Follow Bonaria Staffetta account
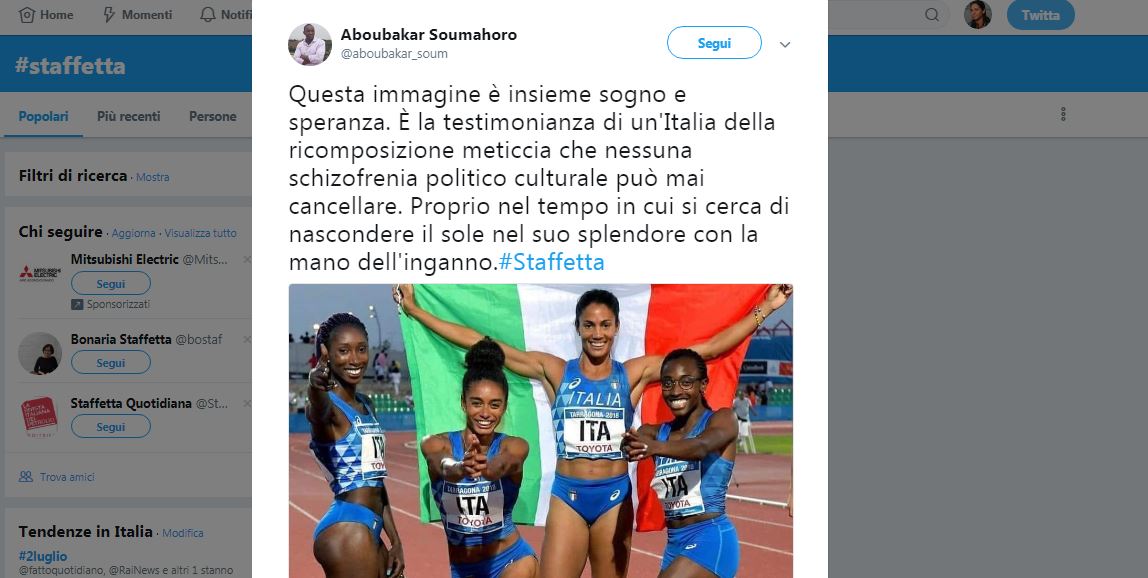This screenshot has height=578, width=1148. tap(111, 363)
